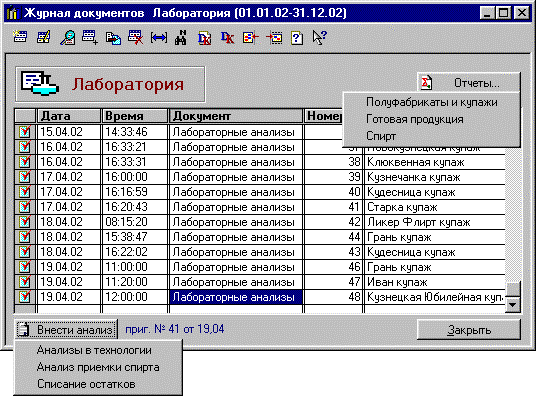Select cell Старка купаж
536x396 pixels.
[435, 207]
